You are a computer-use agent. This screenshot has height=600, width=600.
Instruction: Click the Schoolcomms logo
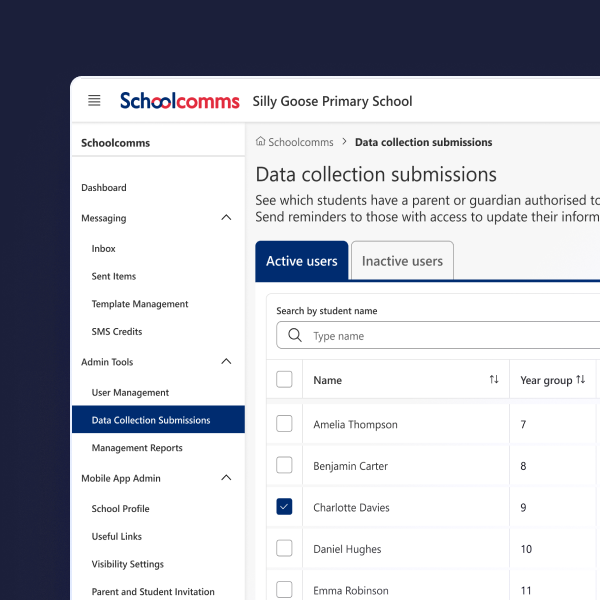click(180, 101)
